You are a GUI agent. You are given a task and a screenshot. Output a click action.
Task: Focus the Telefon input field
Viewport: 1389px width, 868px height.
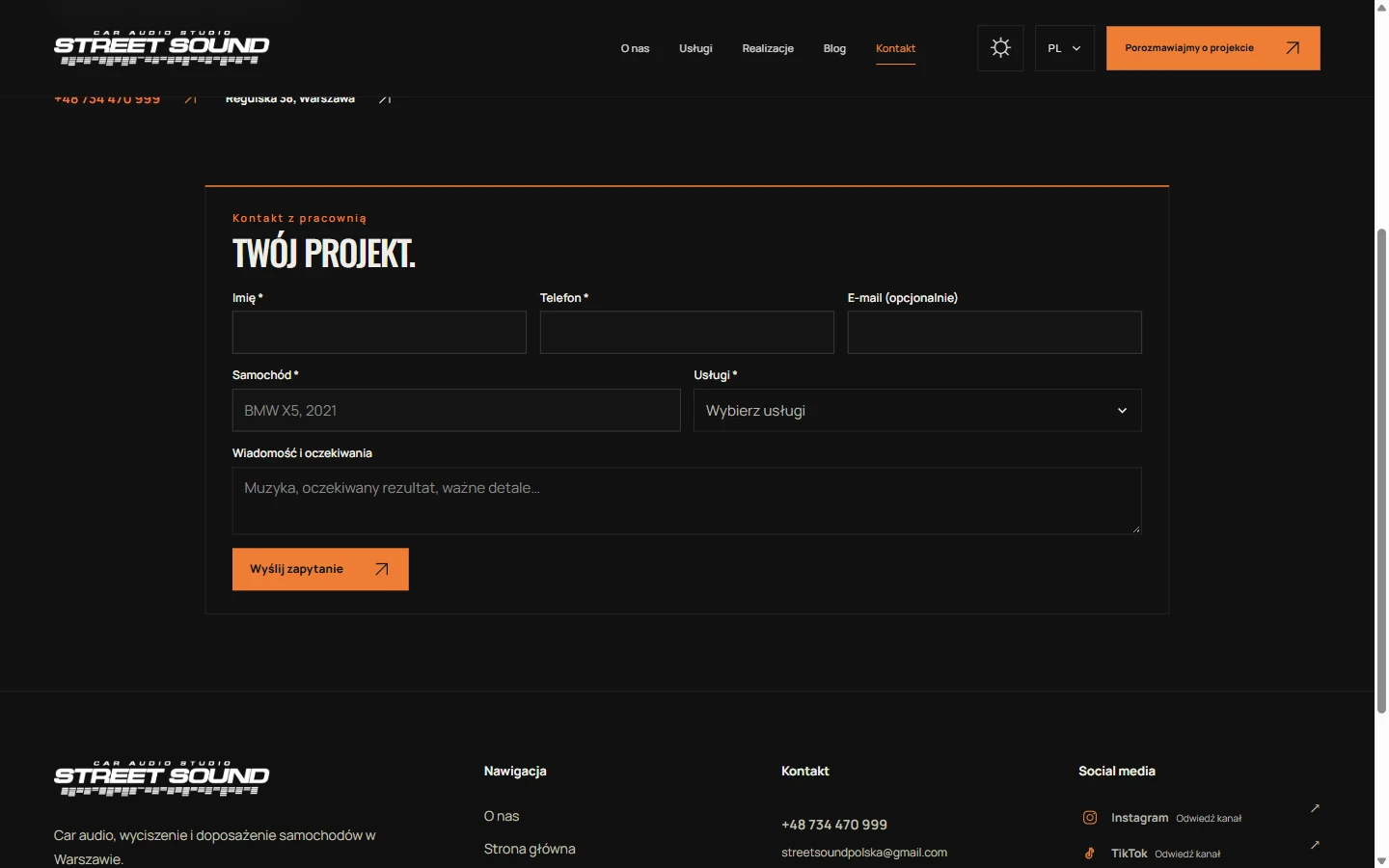pyautogui.click(x=687, y=332)
